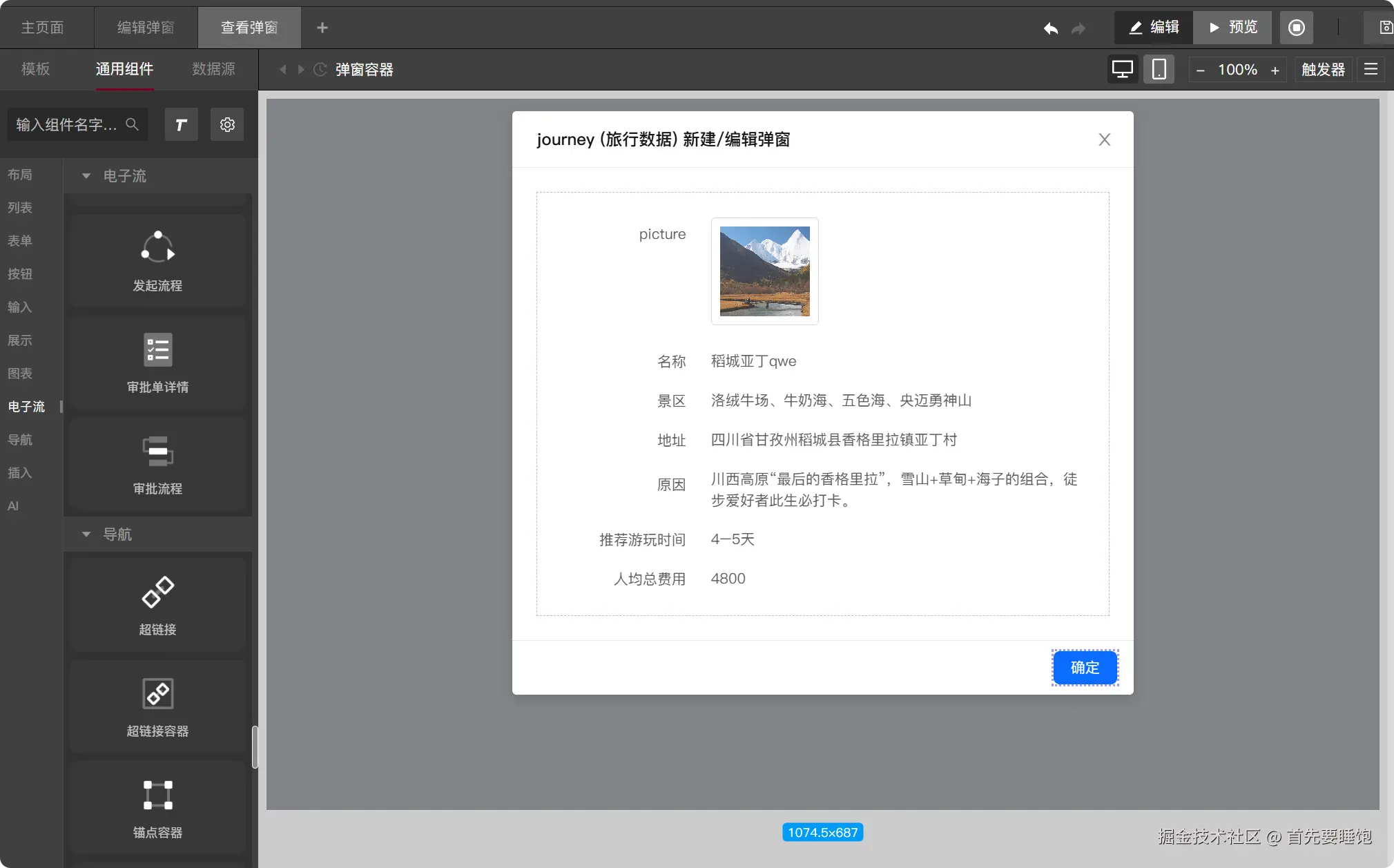Toggle 预览 preview mode

1233,28
